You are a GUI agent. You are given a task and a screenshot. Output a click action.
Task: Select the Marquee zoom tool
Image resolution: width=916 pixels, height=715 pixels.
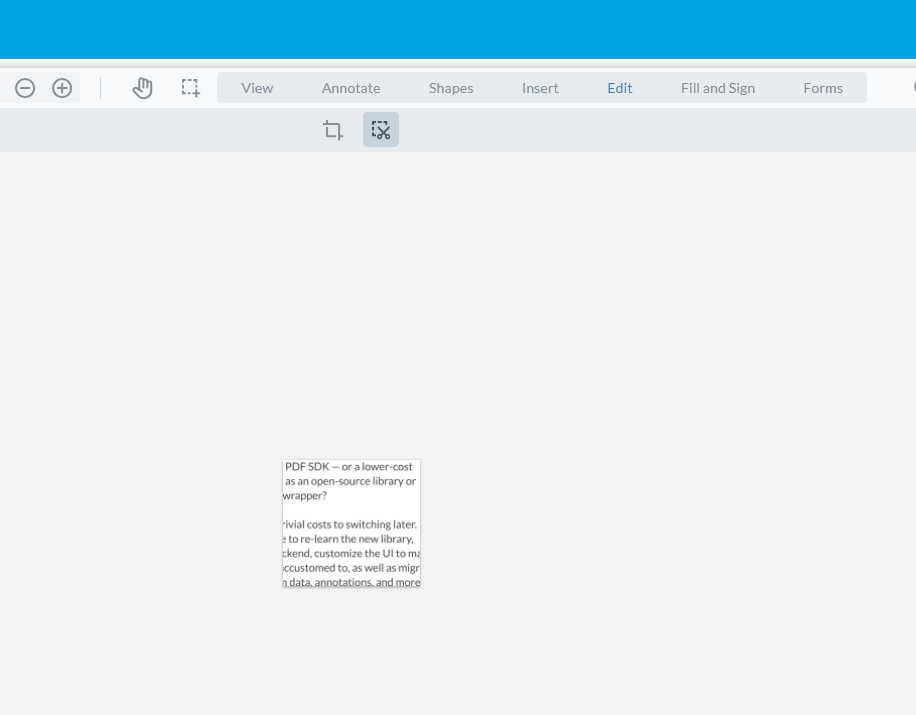pos(189,88)
